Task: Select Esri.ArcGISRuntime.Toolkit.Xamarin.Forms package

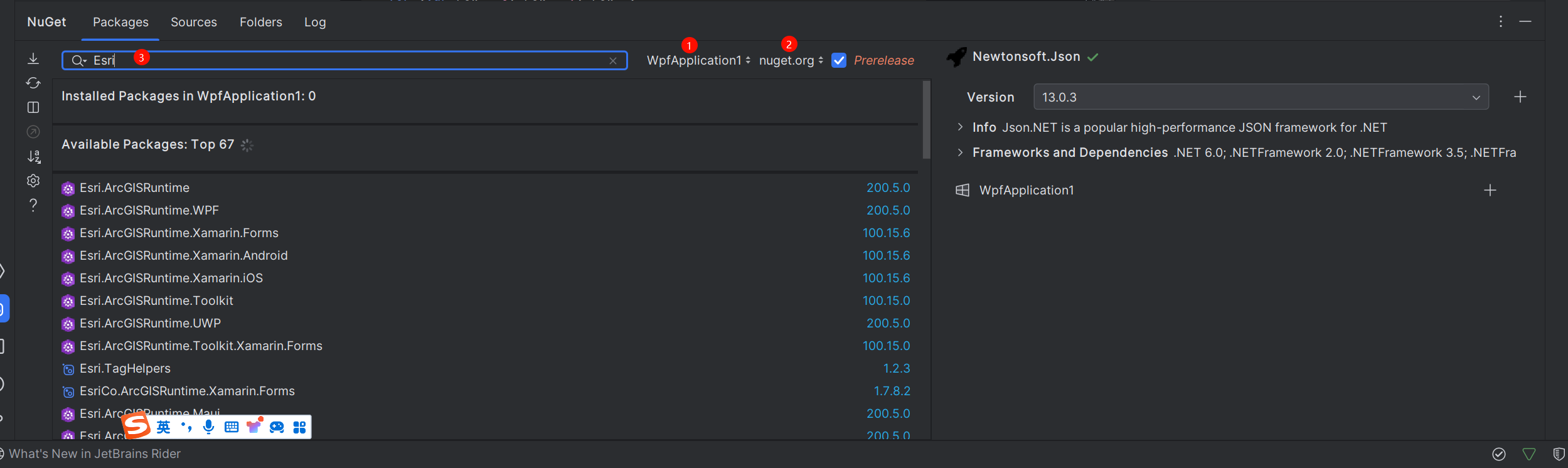Action: click(486, 346)
